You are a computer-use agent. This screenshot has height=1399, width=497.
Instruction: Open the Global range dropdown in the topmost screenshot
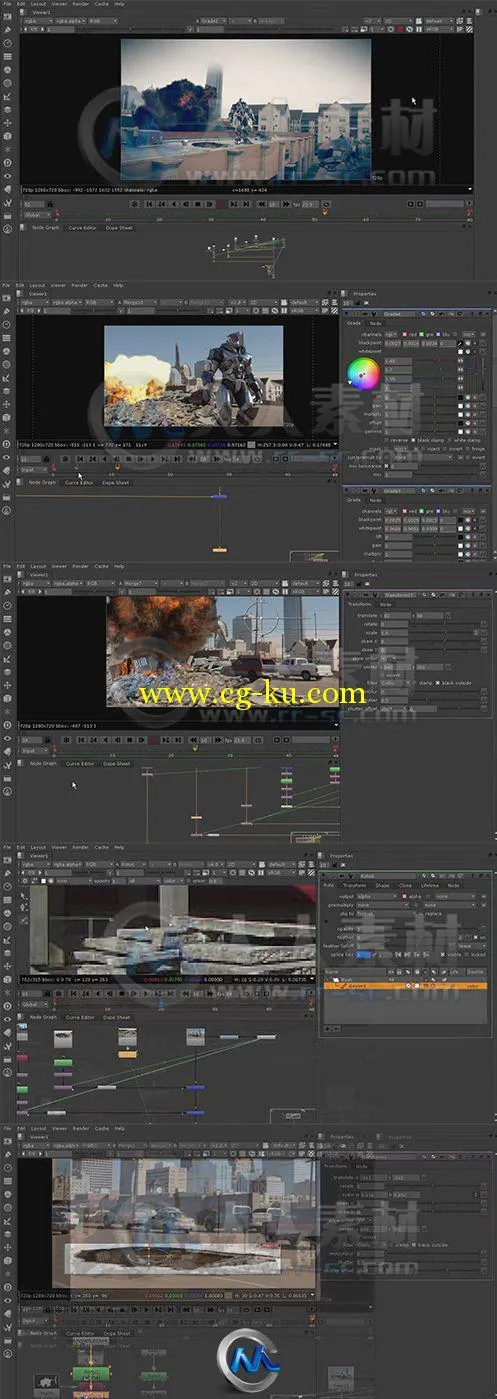point(38,213)
